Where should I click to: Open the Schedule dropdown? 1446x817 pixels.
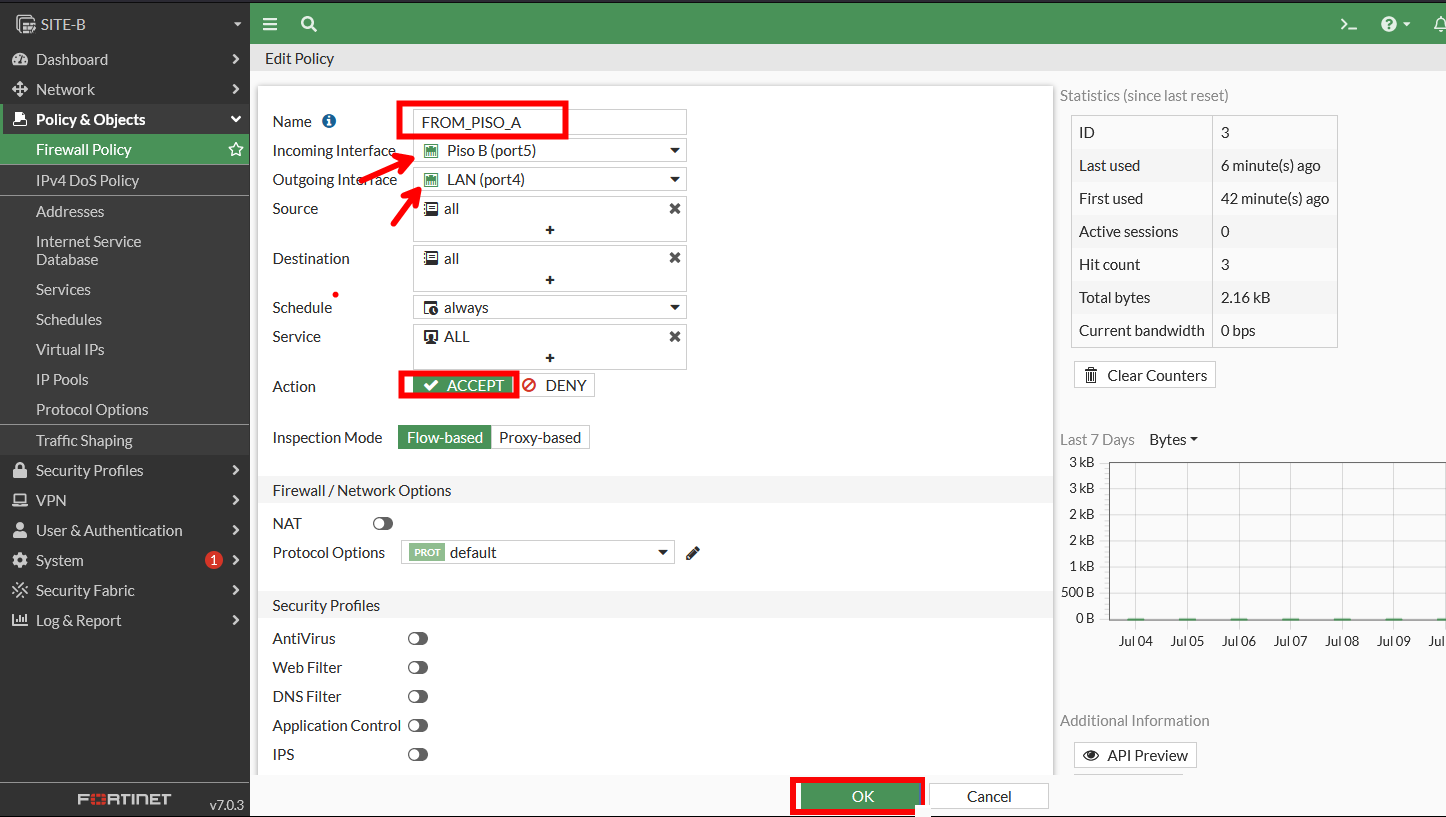click(550, 308)
